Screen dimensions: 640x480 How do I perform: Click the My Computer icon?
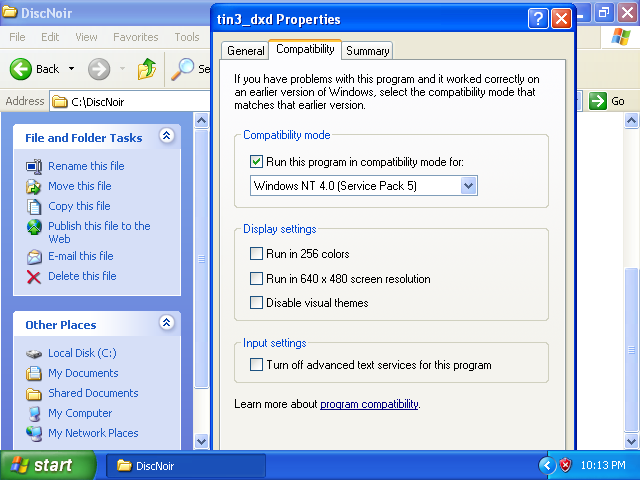click(x=34, y=413)
